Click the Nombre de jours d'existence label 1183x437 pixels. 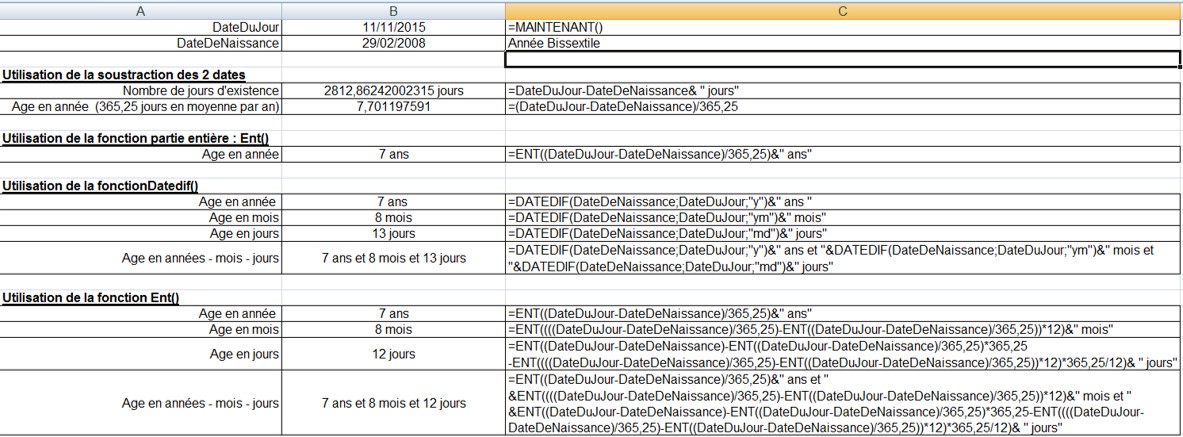[x=140, y=91]
